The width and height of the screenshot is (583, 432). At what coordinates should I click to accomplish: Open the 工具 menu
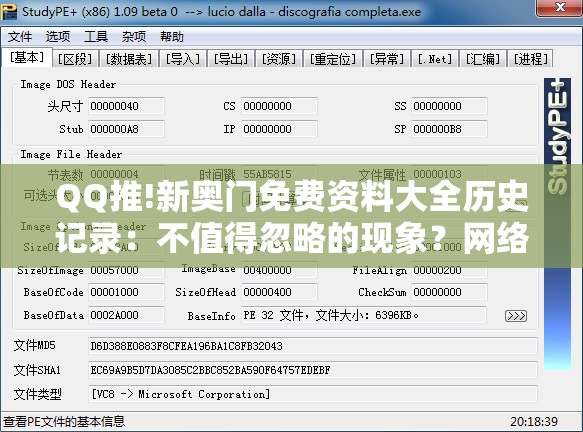tap(96, 36)
